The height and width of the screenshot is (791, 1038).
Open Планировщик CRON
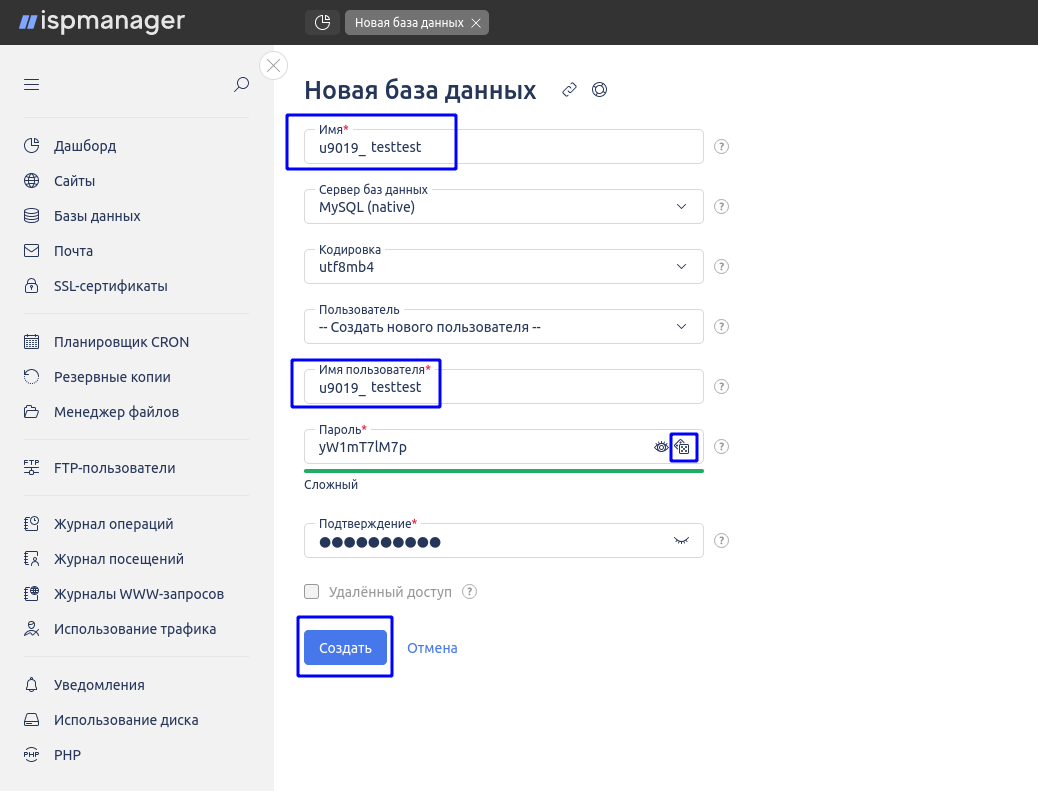121,342
